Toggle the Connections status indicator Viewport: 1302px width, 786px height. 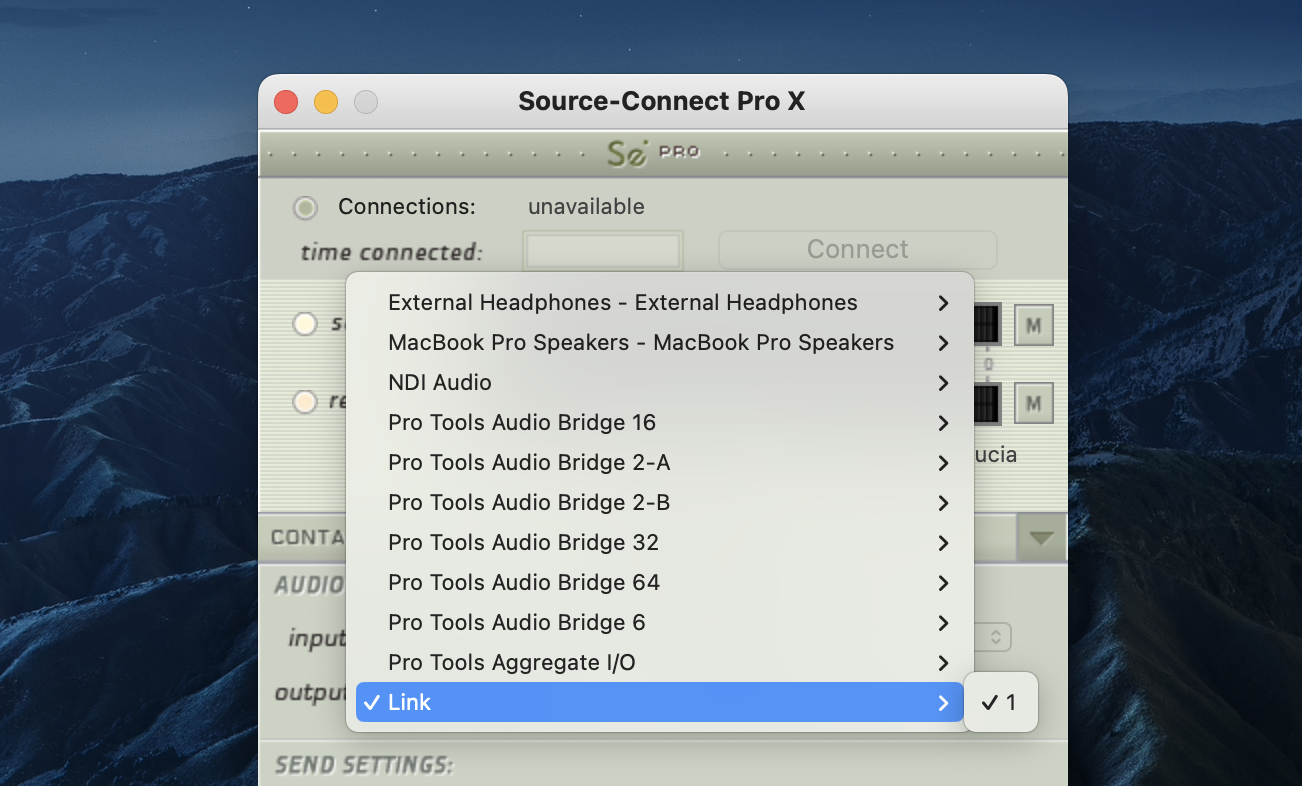pyautogui.click(x=305, y=208)
